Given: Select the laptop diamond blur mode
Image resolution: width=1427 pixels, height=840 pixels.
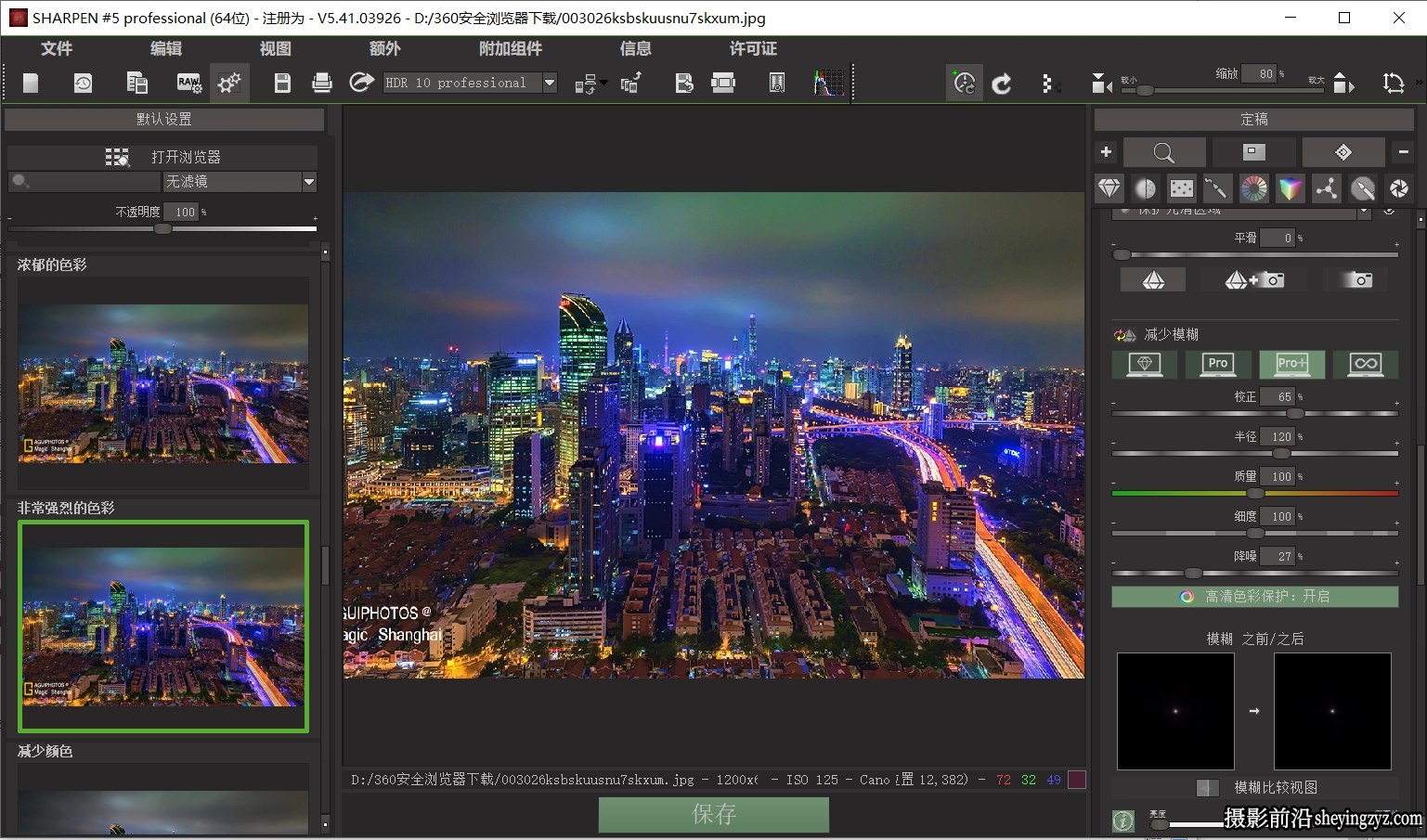Looking at the screenshot, I should [1145, 364].
